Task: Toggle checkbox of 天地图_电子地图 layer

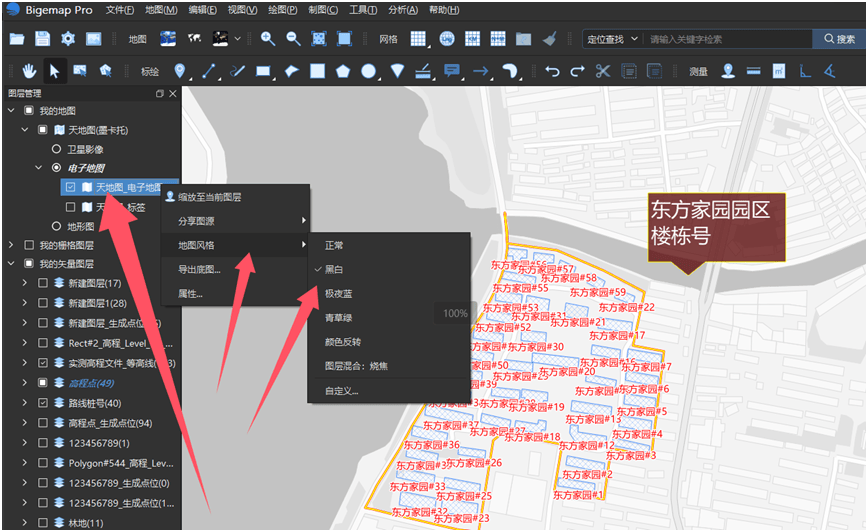Action: [70, 187]
